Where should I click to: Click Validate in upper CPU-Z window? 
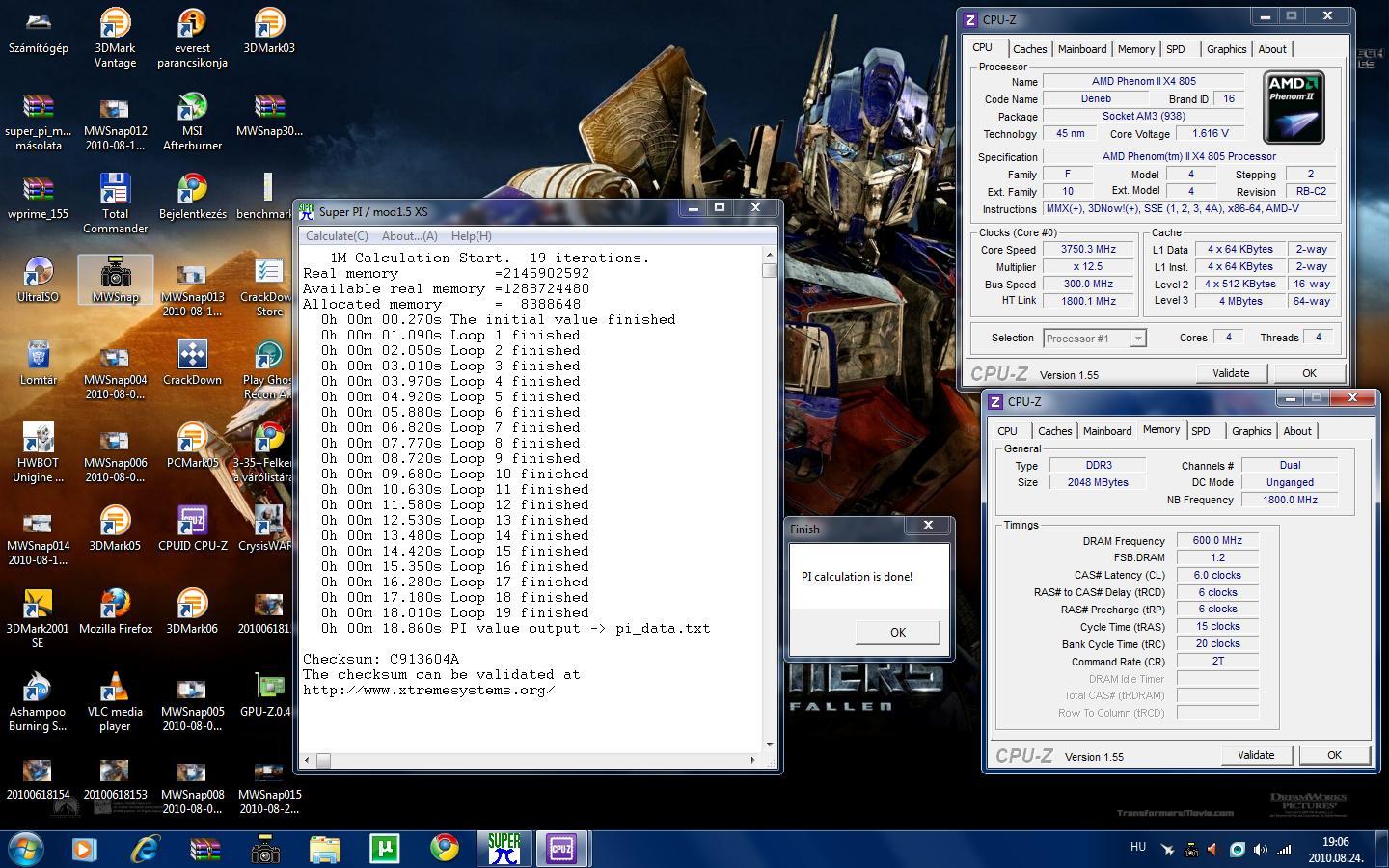pos(1230,373)
